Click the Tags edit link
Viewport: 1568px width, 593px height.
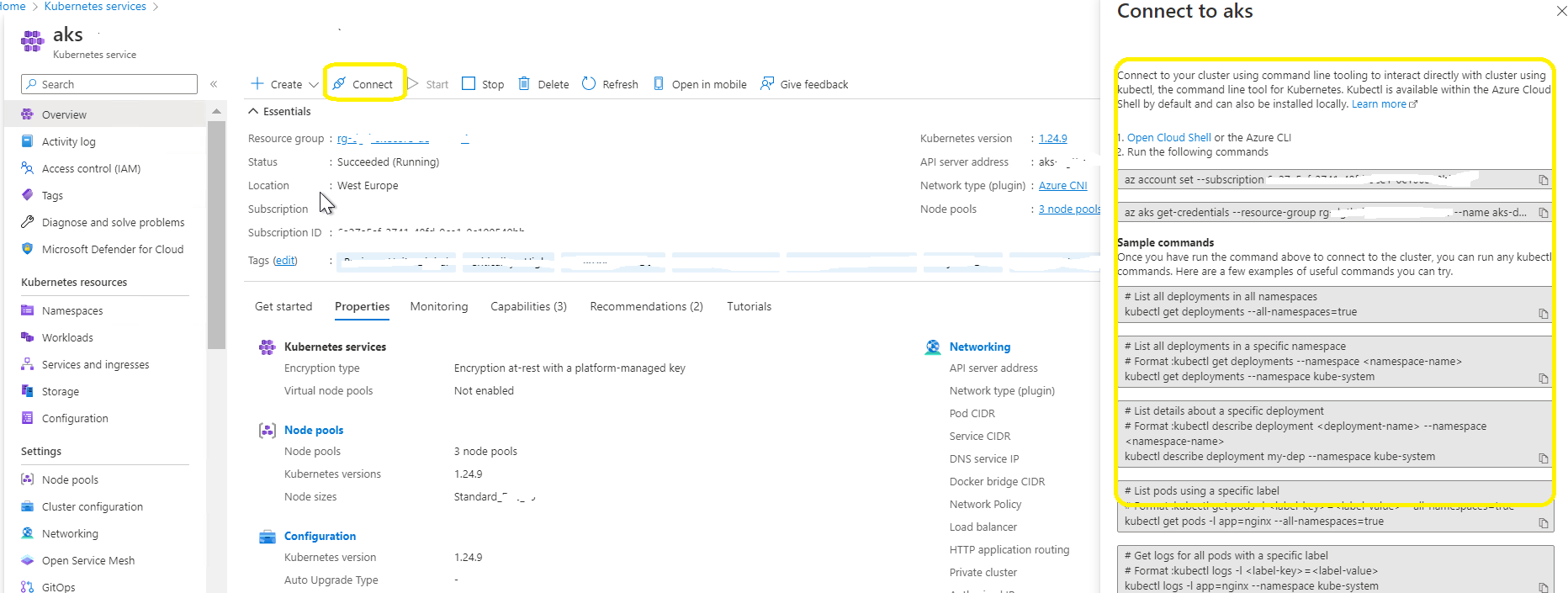[x=285, y=260]
